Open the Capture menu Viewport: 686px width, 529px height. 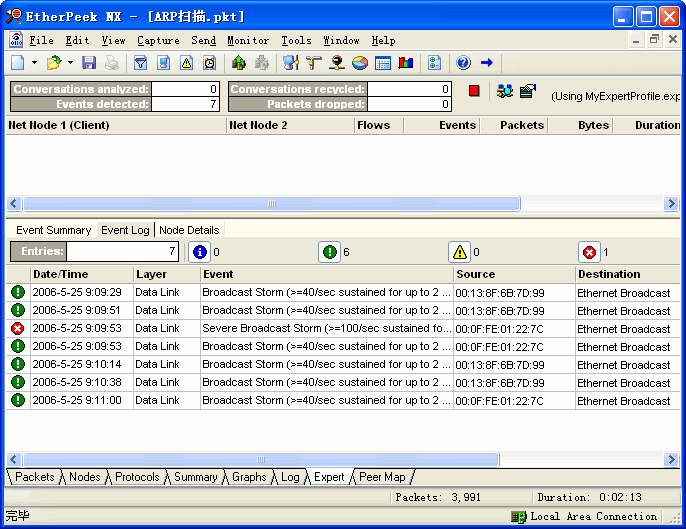[x=158, y=41]
